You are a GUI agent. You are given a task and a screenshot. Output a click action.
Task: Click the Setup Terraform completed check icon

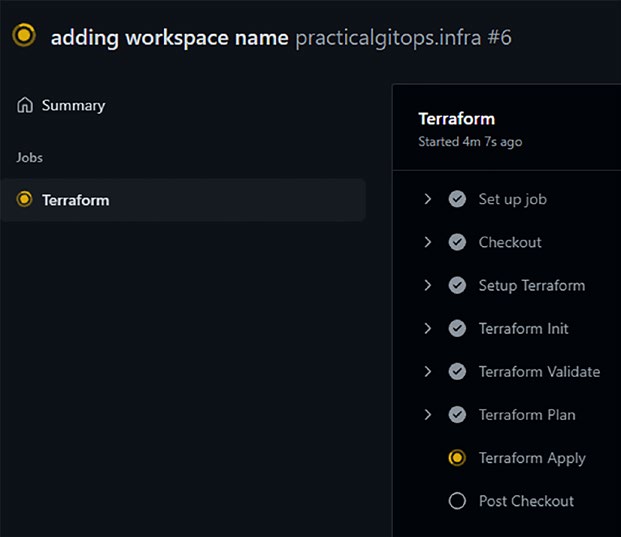[x=457, y=285]
